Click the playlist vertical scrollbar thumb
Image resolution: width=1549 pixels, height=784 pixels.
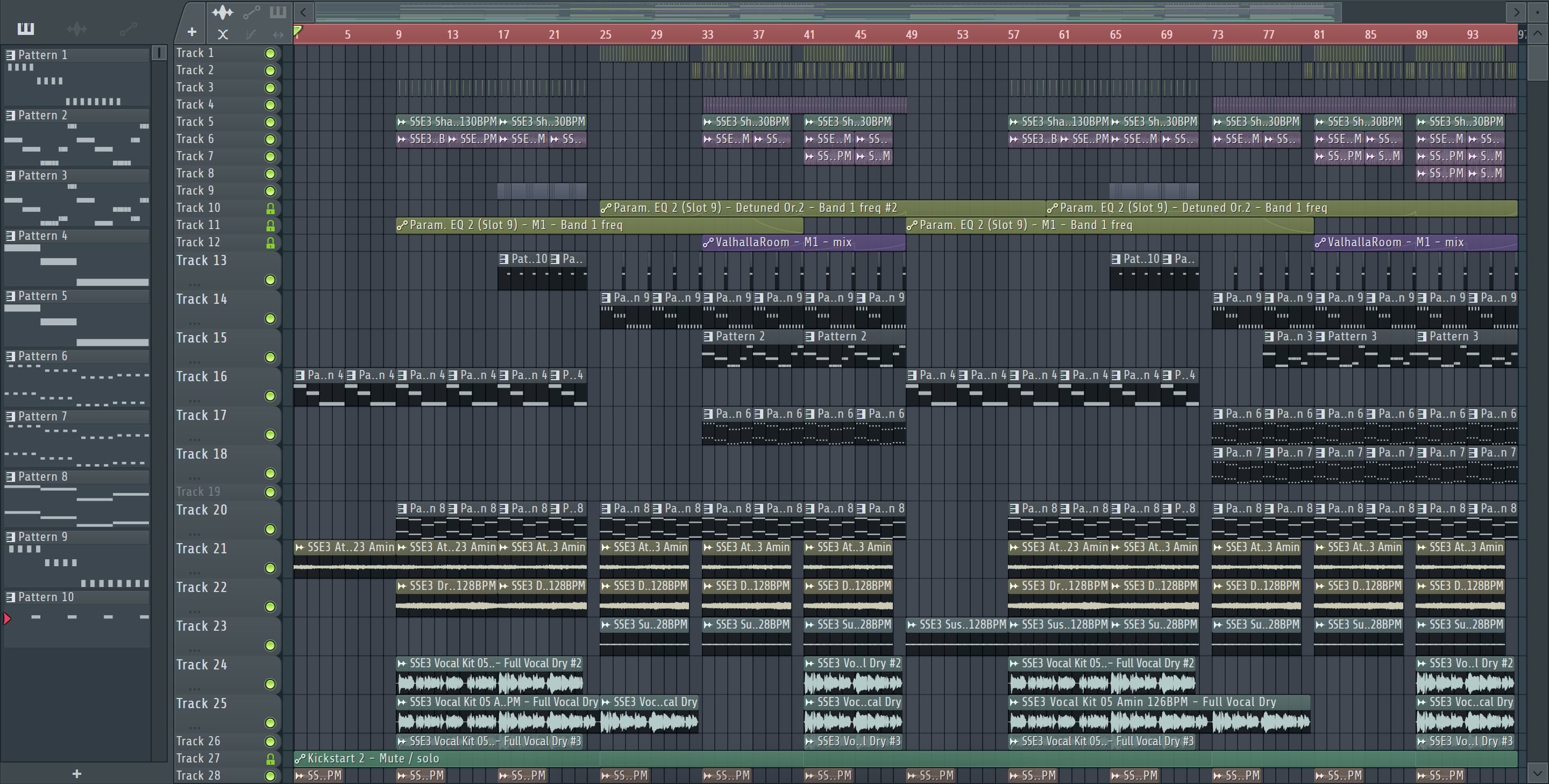click(1538, 62)
